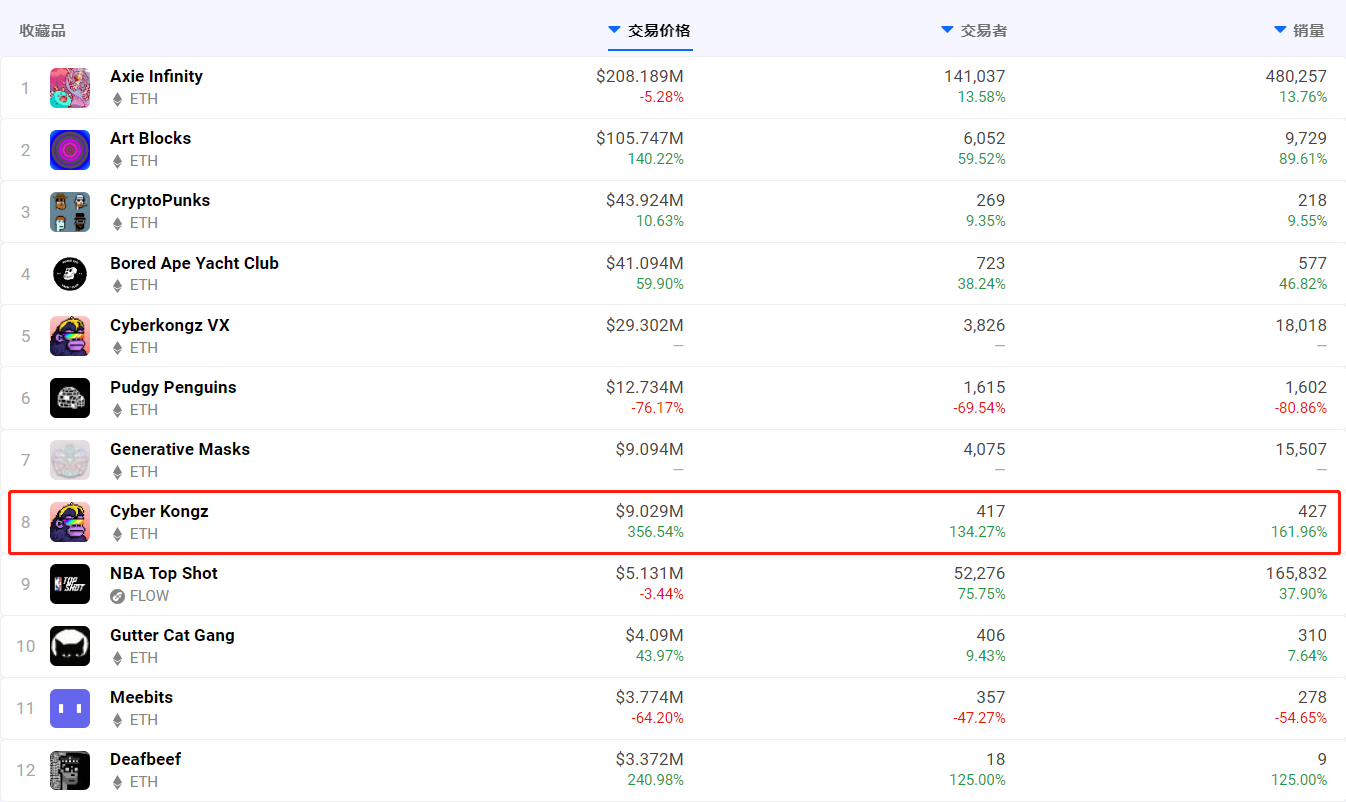This screenshot has height=802, width=1346.
Task: Click the -64.20% price change
Action: coord(657,717)
